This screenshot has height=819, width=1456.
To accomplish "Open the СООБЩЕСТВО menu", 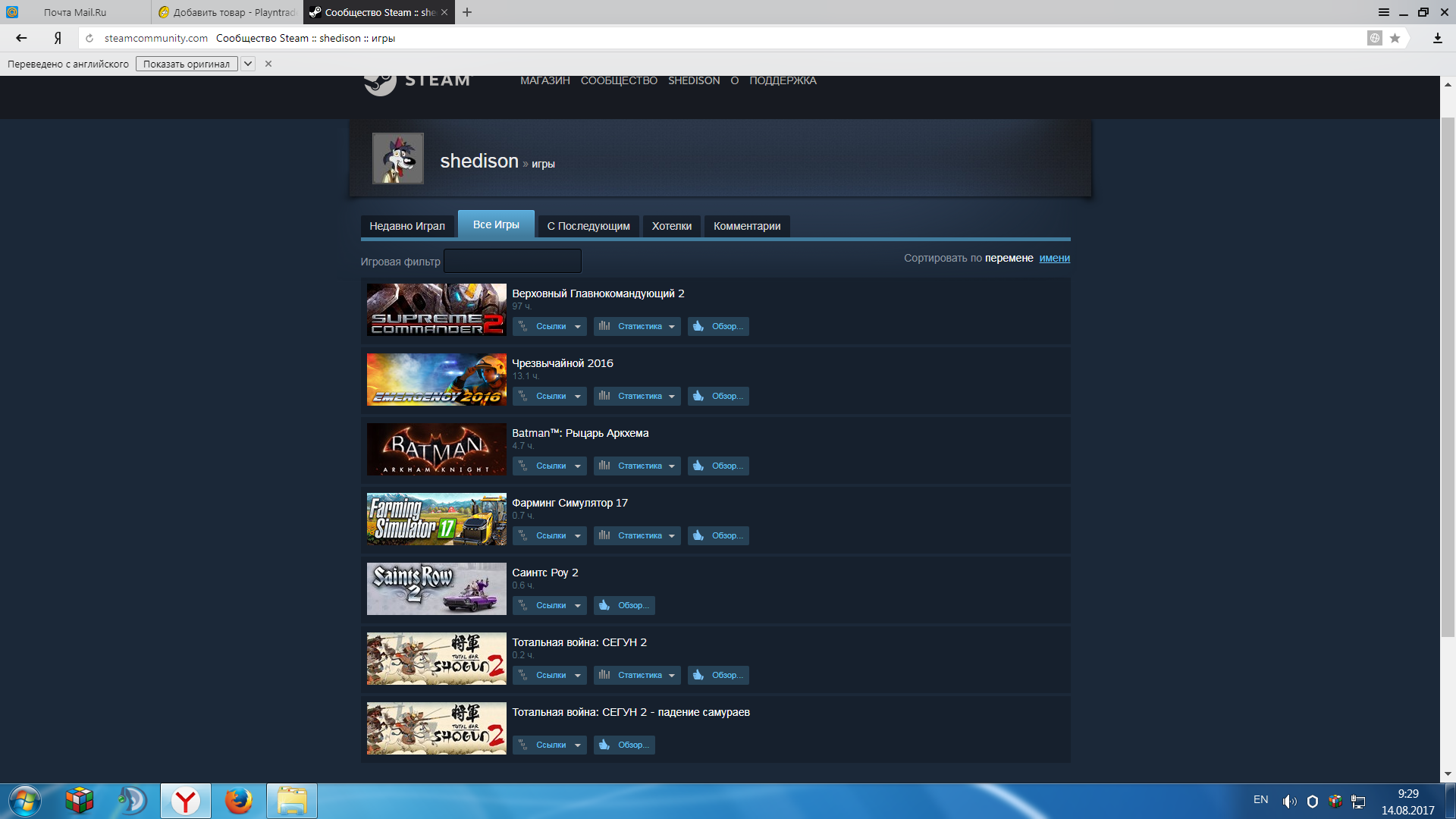I will pyautogui.click(x=619, y=80).
